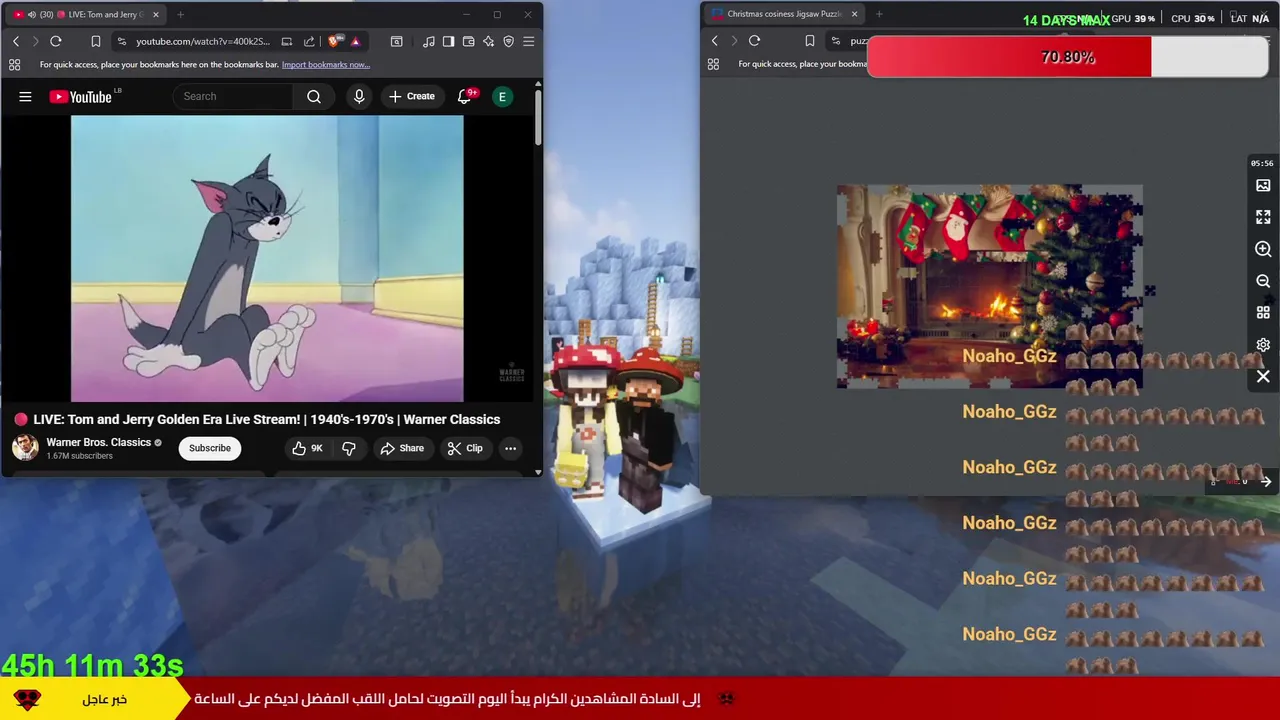Viewport: 1280px width, 720px height.
Task: Open the wallet icon in YouTube window toolbar
Action: [x=468, y=41]
